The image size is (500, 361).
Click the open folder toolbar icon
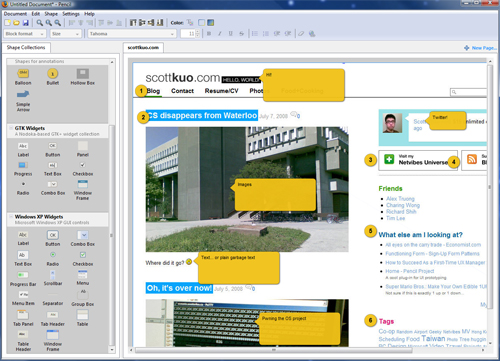(16, 23)
